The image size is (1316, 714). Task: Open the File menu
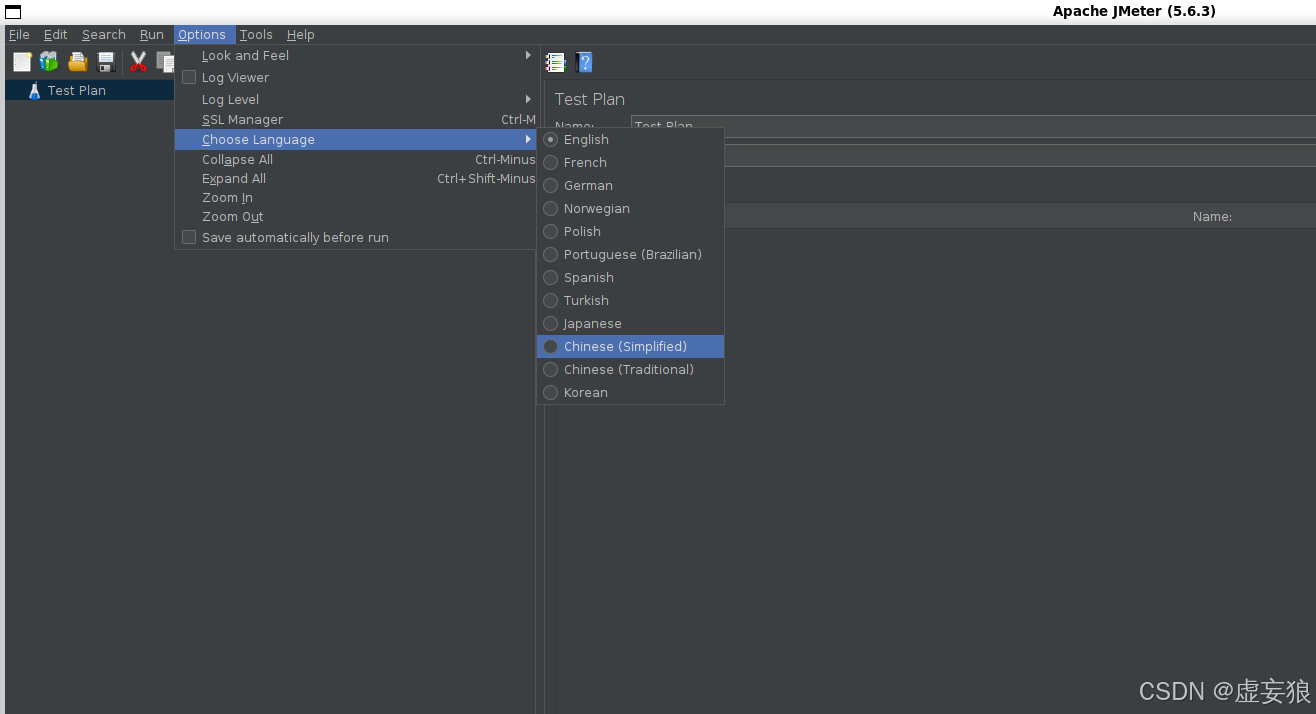point(19,34)
